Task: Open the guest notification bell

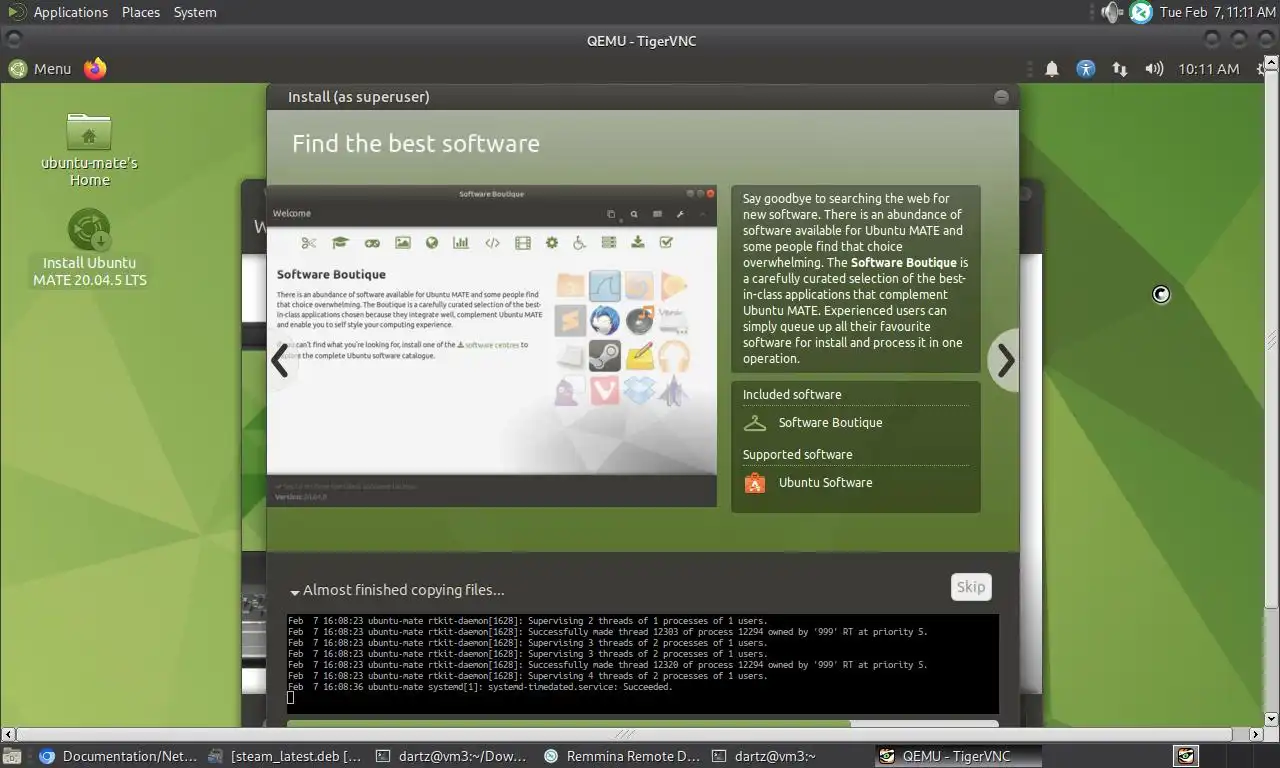Action: [1052, 69]
